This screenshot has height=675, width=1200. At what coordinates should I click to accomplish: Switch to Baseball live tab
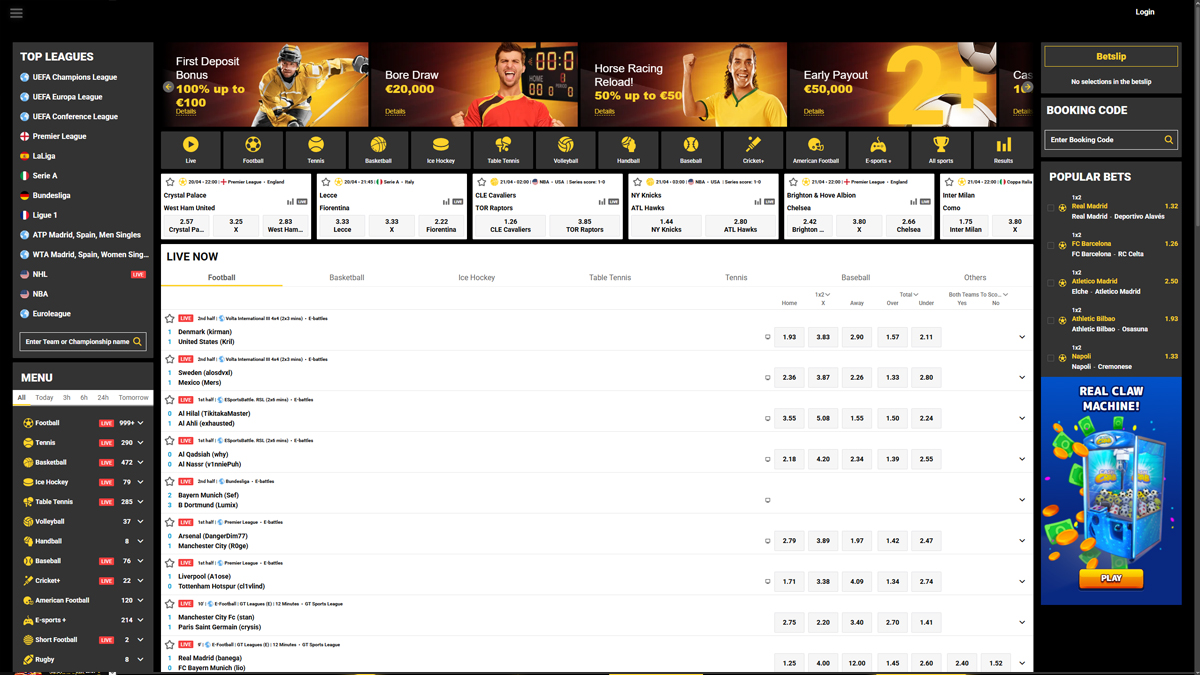[856, 278]
